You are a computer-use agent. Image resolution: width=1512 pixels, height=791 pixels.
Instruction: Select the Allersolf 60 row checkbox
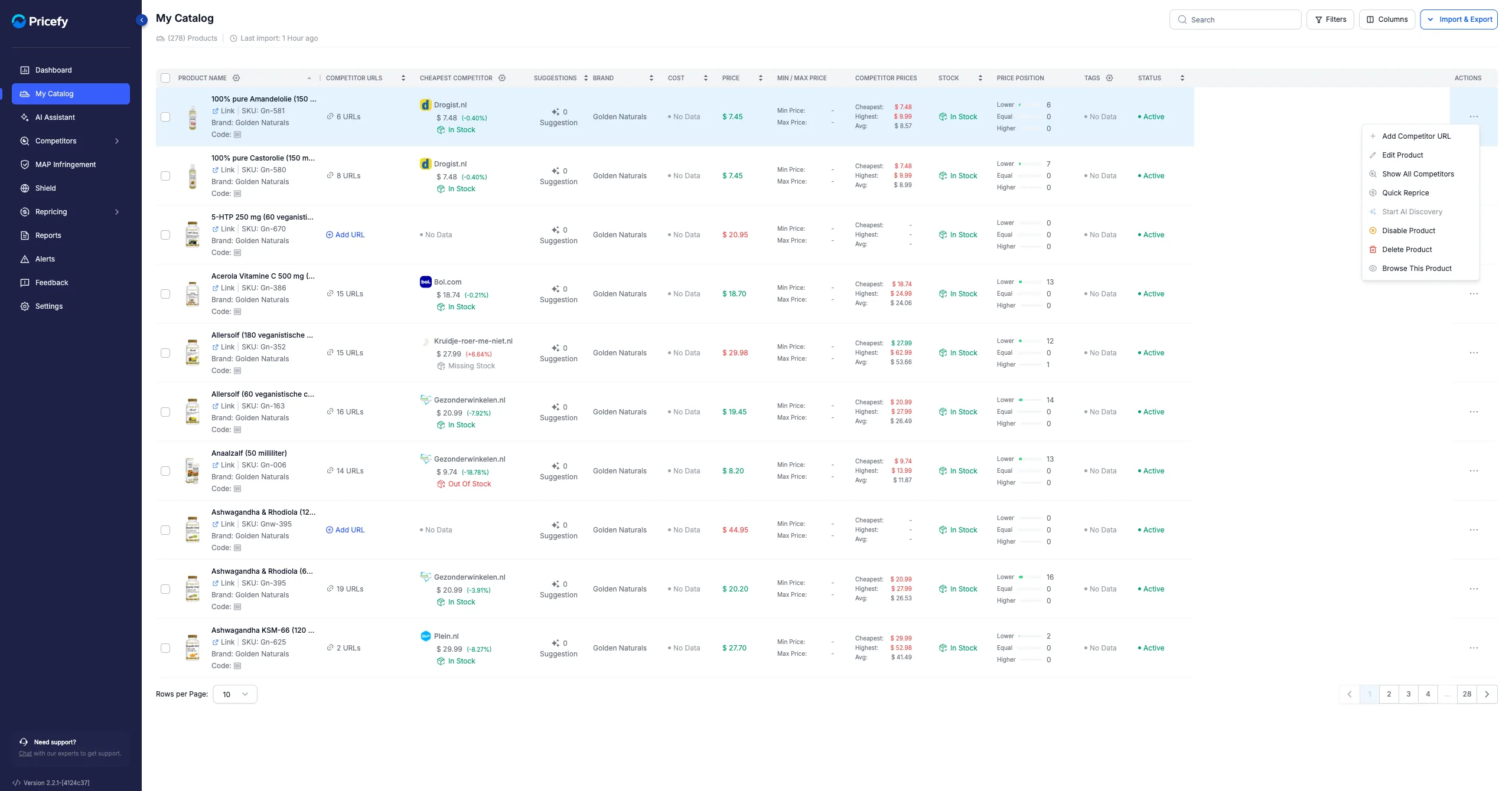[x=165, y=412]
